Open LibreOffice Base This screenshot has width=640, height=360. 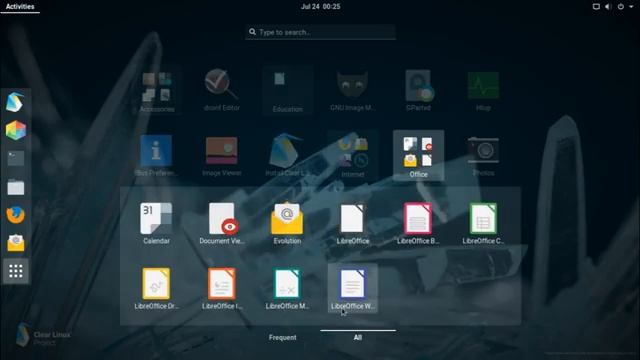(x=418, y=224)
